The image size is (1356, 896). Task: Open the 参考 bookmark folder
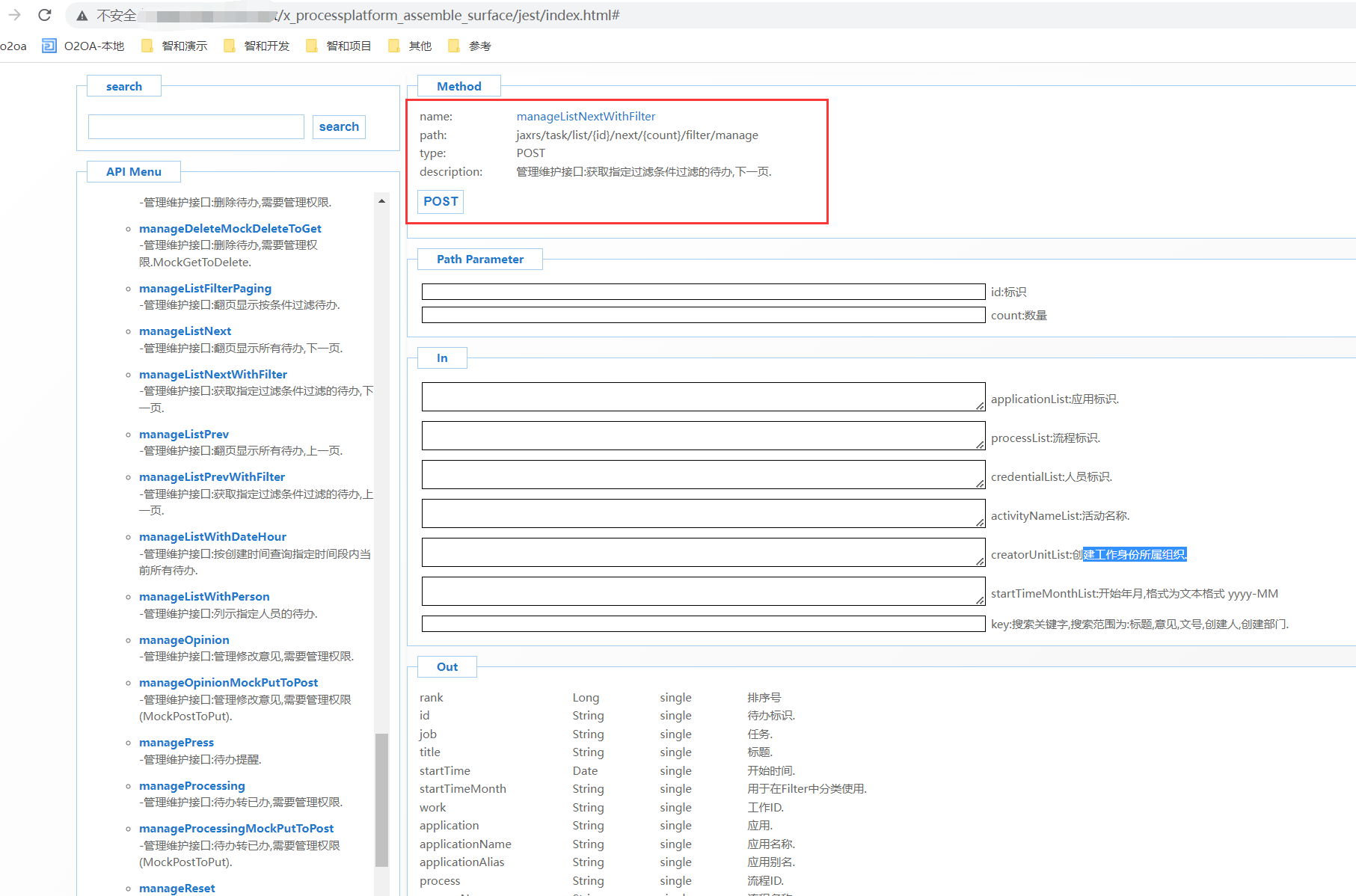point(470,46)
